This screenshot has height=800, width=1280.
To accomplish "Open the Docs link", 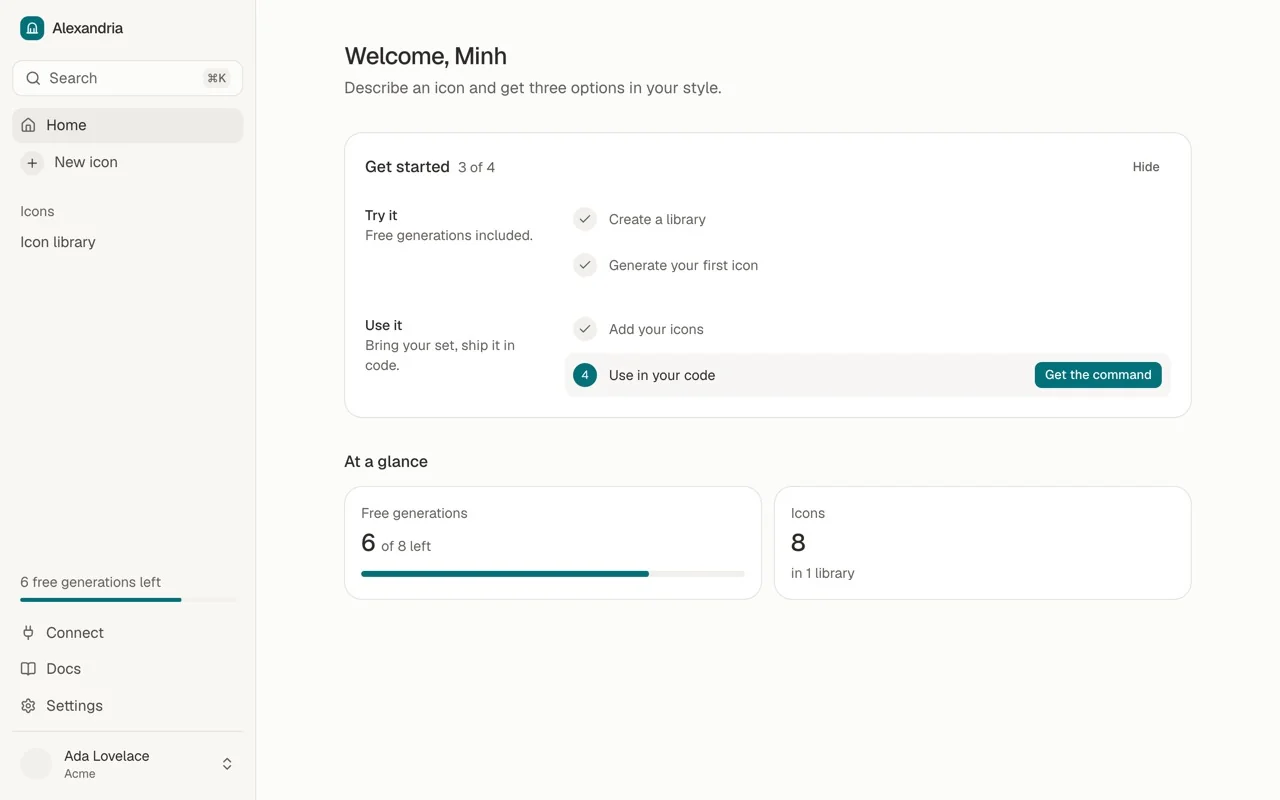I will (128, 669).
